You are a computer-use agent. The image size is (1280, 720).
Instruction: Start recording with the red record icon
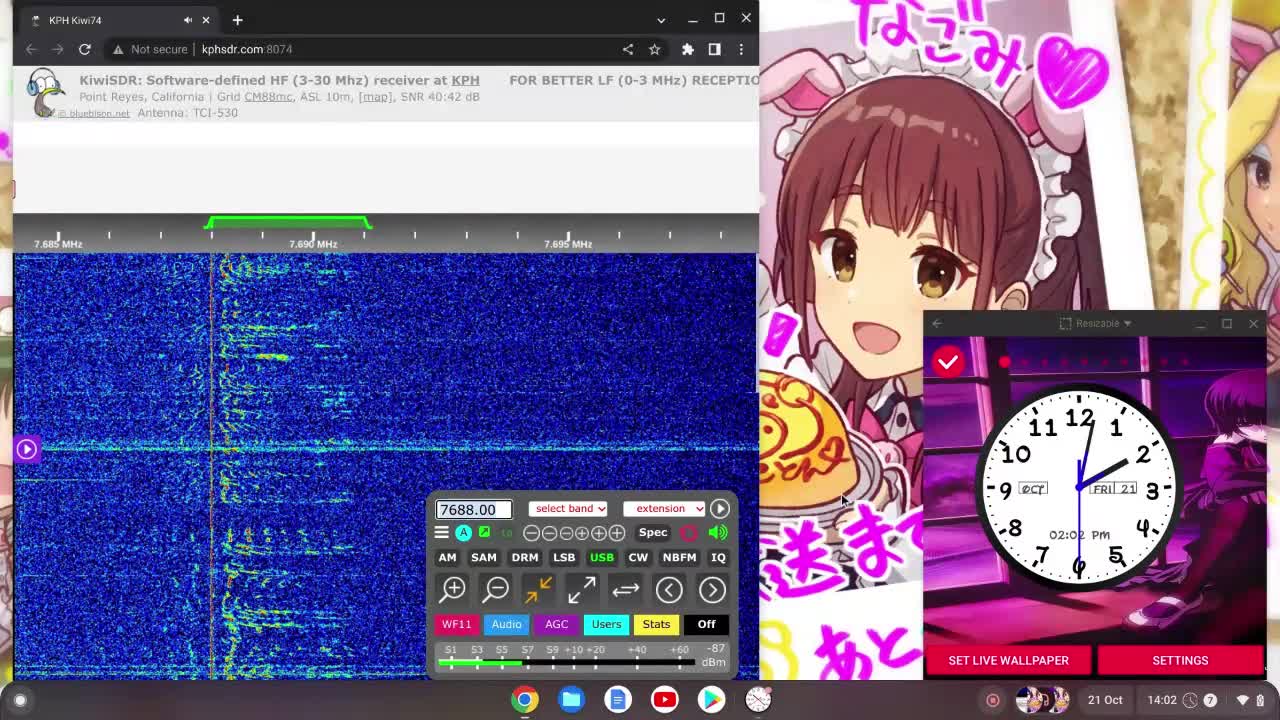coord(690,533)
